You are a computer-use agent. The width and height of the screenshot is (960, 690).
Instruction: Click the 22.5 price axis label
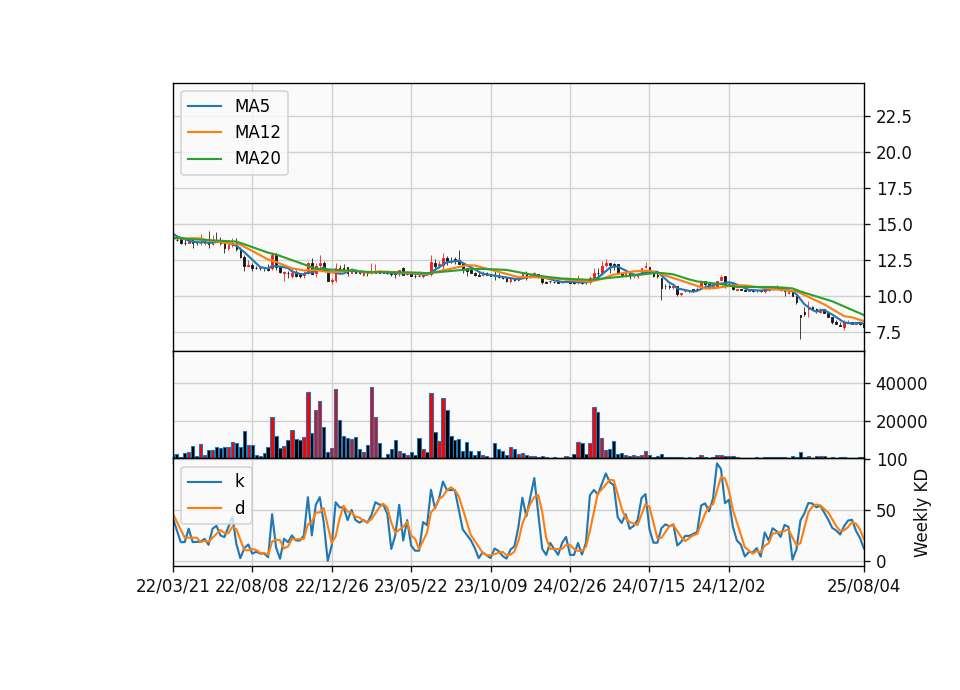[894, 117]
